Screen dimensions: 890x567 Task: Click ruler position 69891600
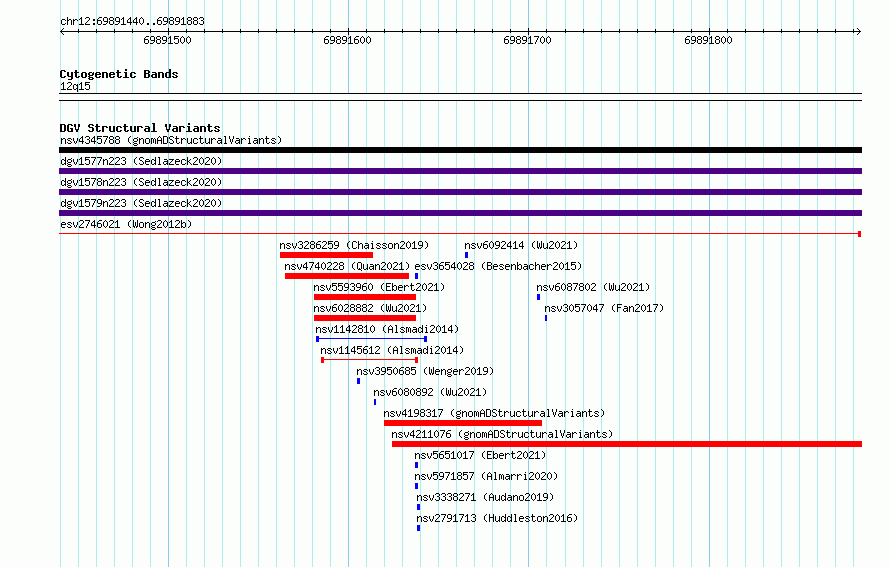click(347, 40)
